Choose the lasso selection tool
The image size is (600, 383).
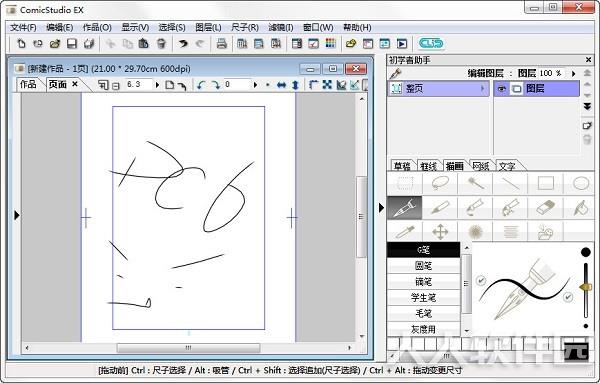(440, 183)
